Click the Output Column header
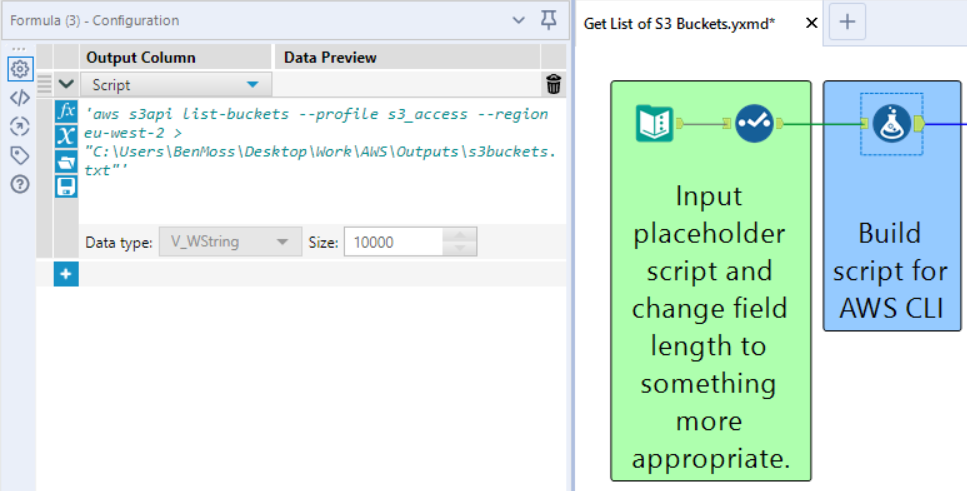This screenshot has width=967, height=491. point(175,57)
